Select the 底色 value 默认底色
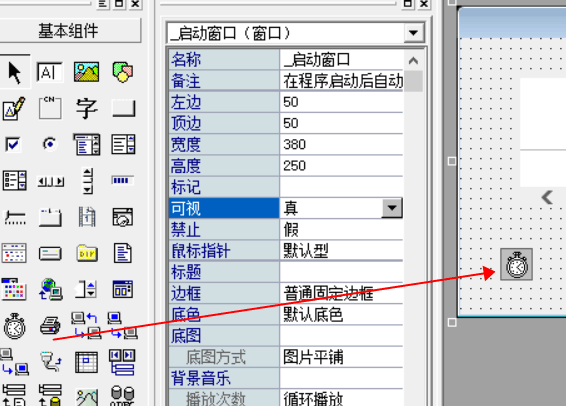This screenshot has width=566, height=406. [341, 315]
